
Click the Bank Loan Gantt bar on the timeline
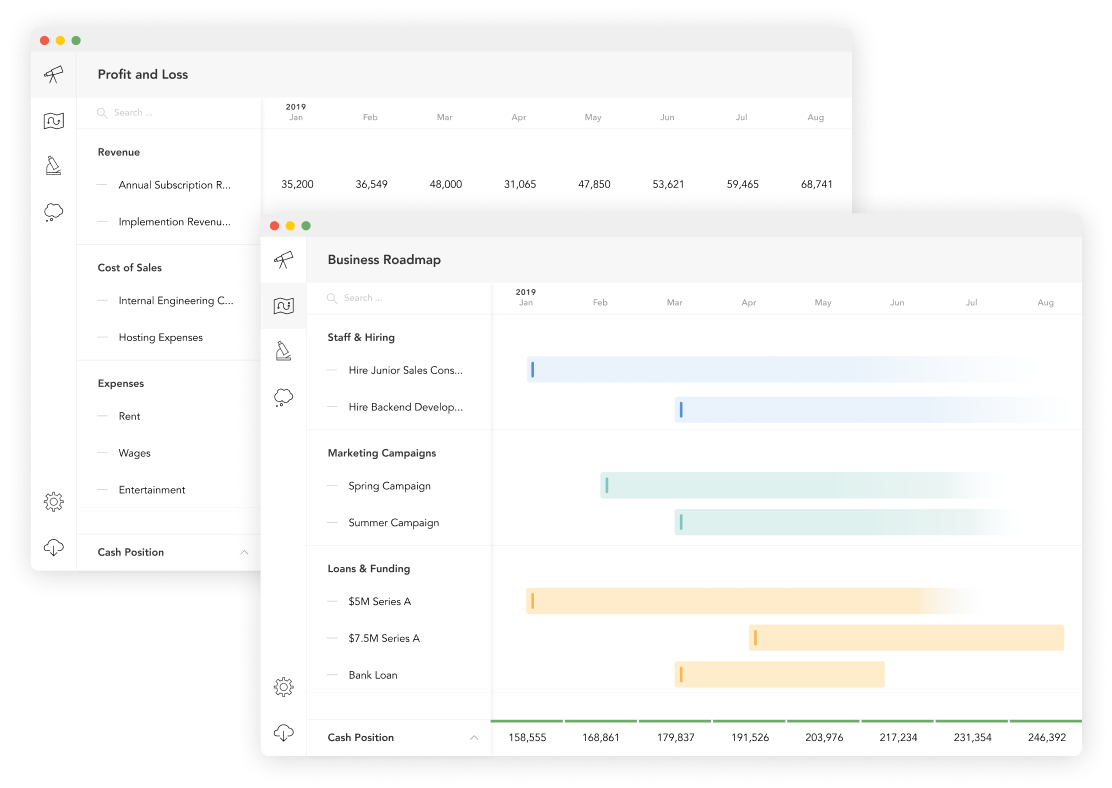click(780, 674)
